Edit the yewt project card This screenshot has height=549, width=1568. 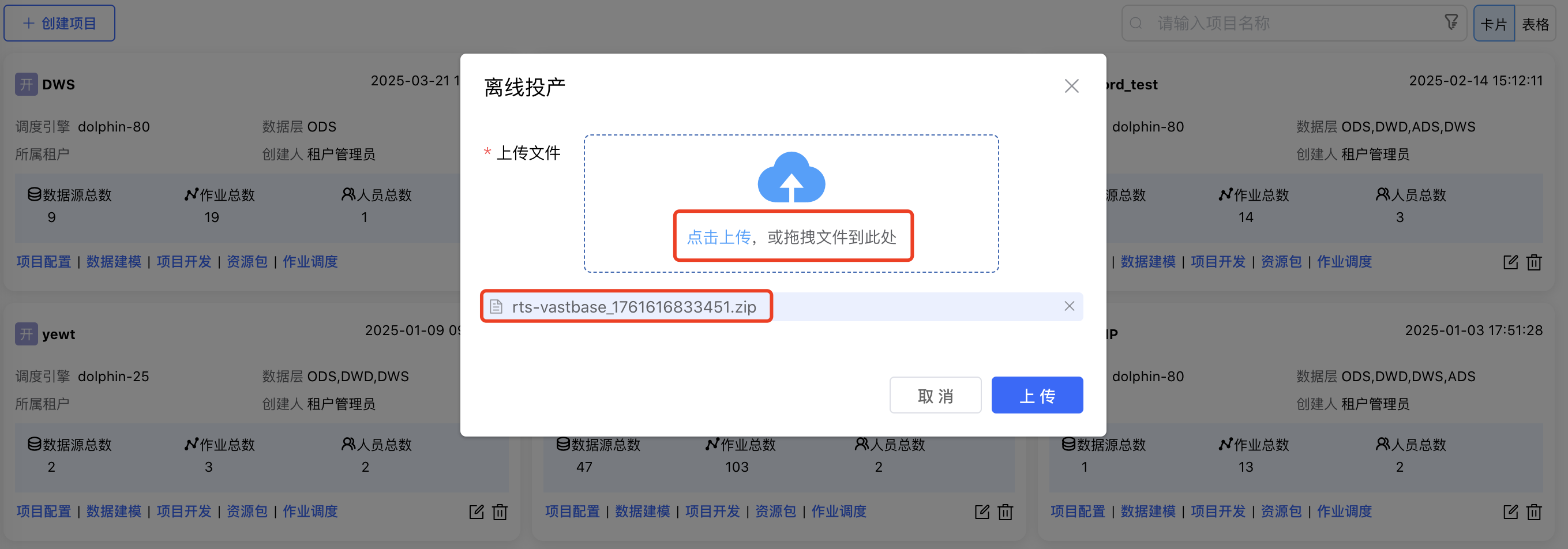[476, 512]
